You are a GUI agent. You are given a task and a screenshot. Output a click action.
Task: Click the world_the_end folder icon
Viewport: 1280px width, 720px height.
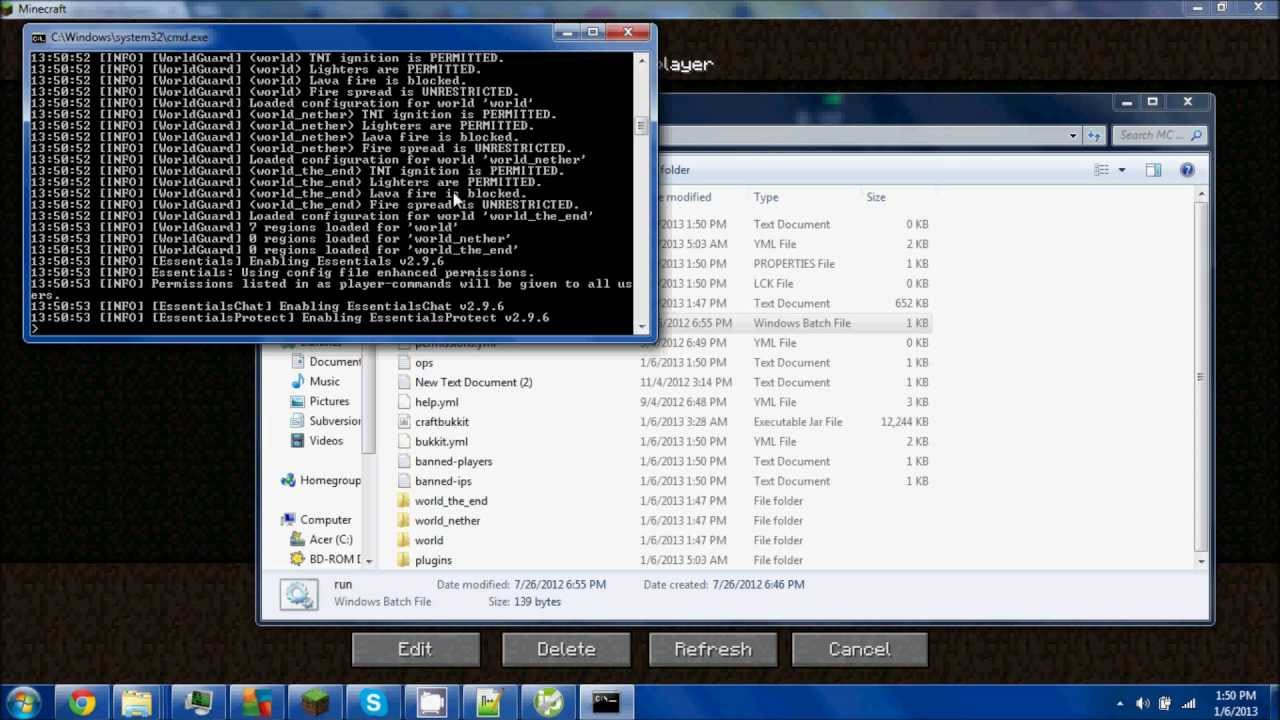404,501
